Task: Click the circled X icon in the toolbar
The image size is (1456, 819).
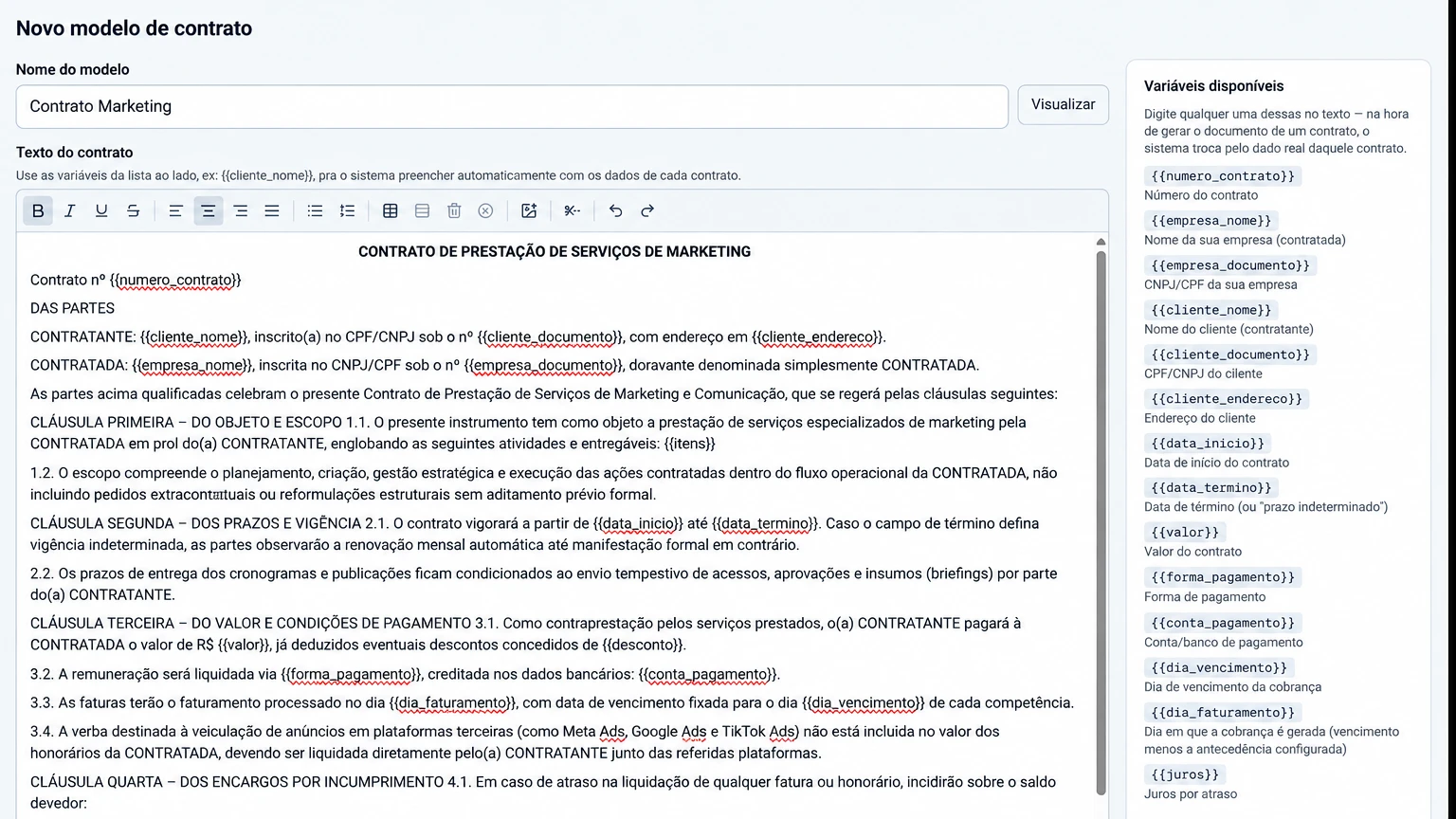Action: (x=485, y=210)
